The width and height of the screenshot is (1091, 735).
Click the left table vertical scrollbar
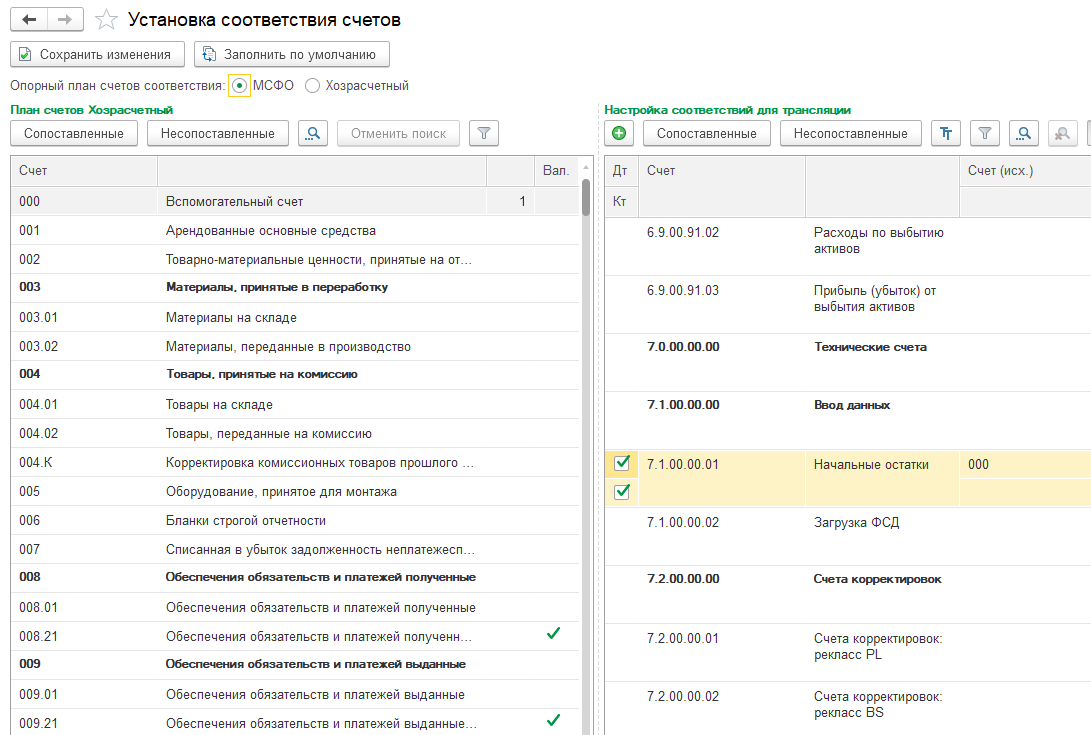pyautogui.click(x=585, y=198)
